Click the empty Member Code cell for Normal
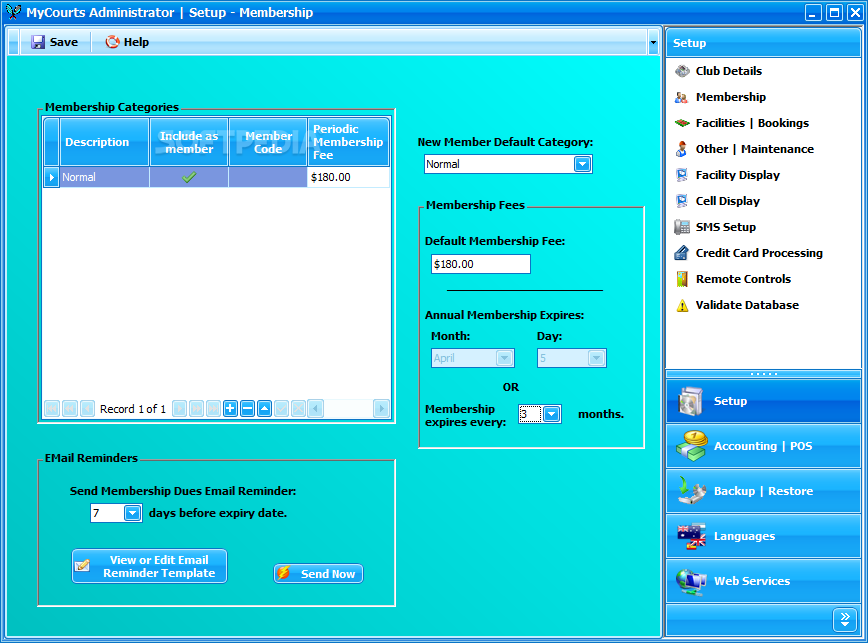Screen dimensions: 868x643 [x=268, y=177]
